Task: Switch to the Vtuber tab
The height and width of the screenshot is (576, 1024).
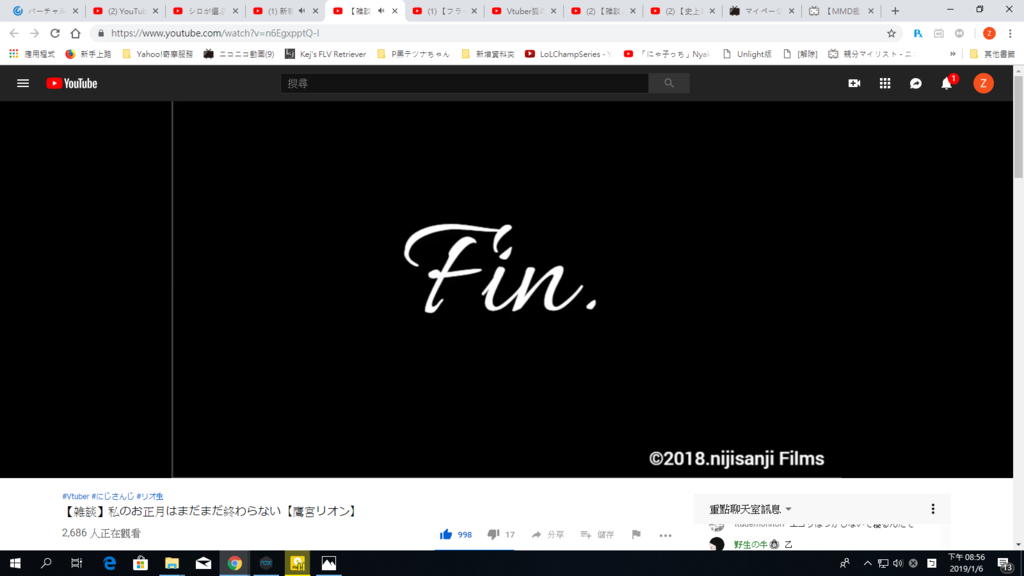Action: coord(522,10)
